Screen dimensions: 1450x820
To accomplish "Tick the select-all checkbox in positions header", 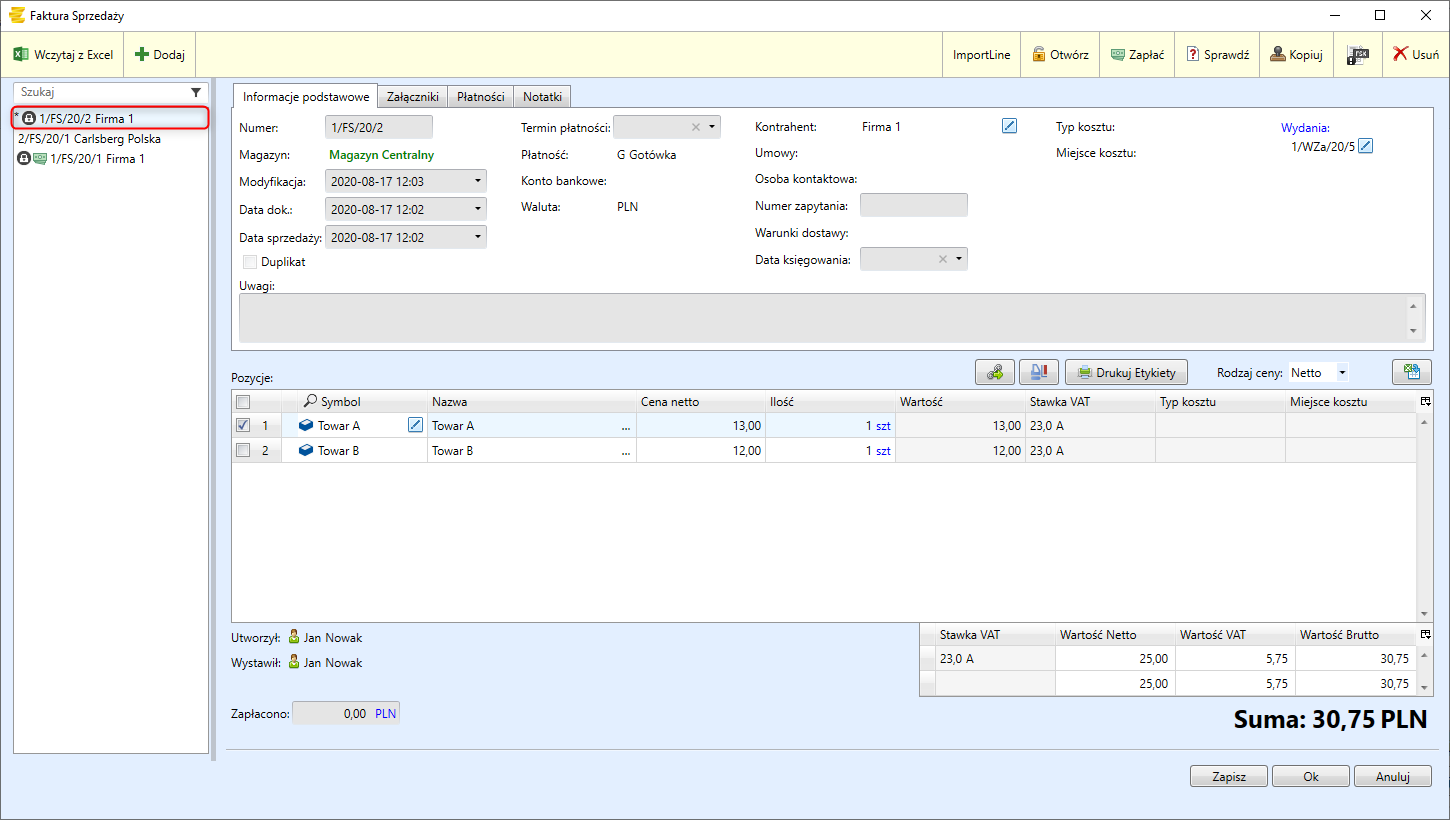I will tap(243, 402).
